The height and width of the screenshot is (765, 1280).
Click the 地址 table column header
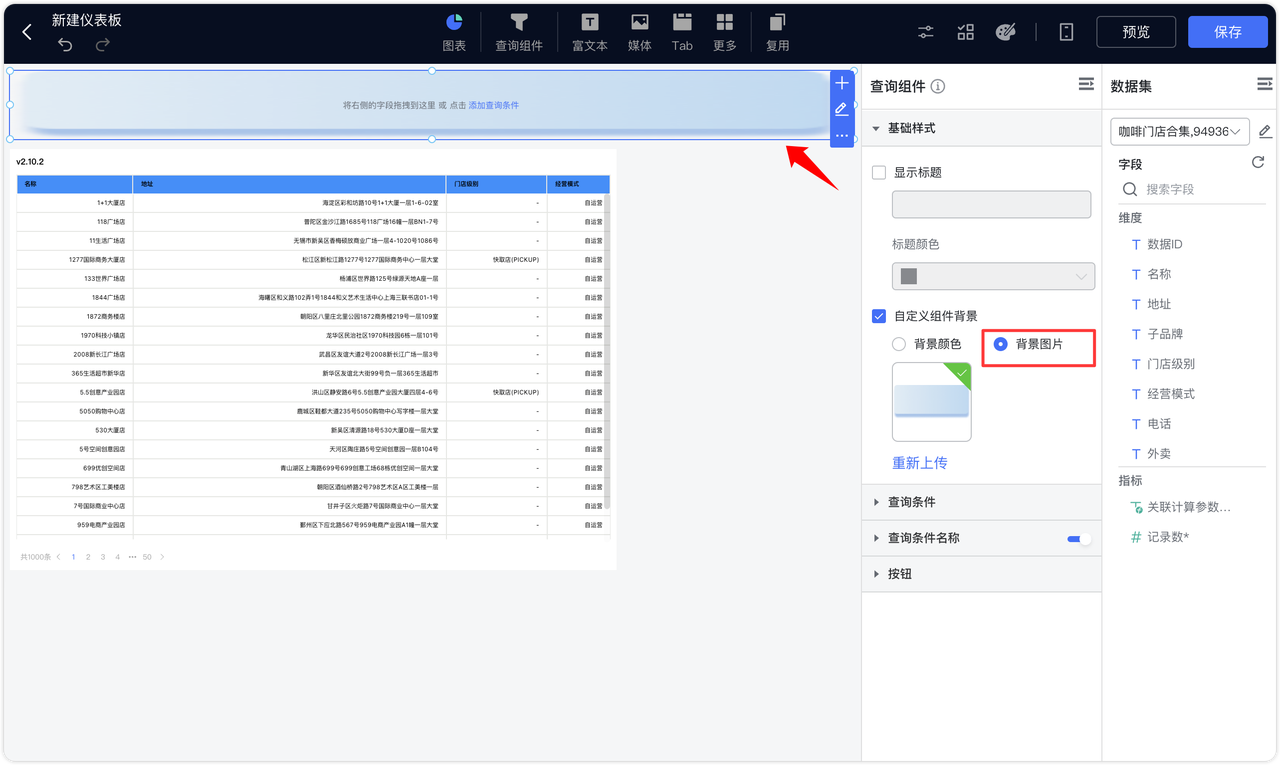[x=289, y=184]
